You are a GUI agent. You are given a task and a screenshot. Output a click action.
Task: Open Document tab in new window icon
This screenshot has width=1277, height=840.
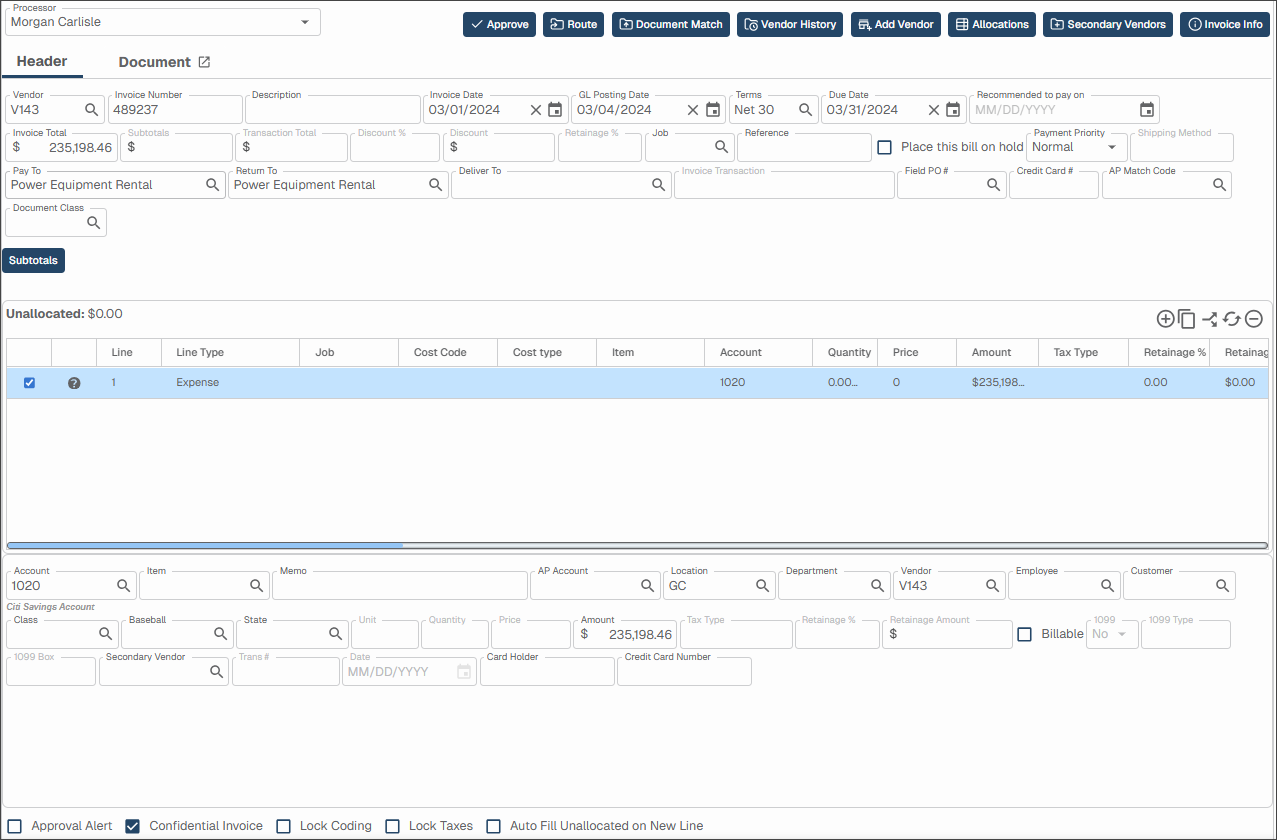pyautogui.click(x=204, y=62)
